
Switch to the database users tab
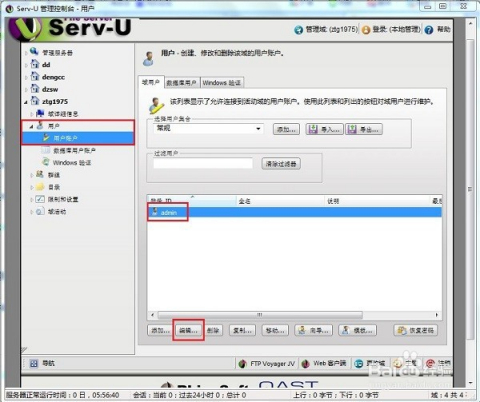[x=182, y=83]
